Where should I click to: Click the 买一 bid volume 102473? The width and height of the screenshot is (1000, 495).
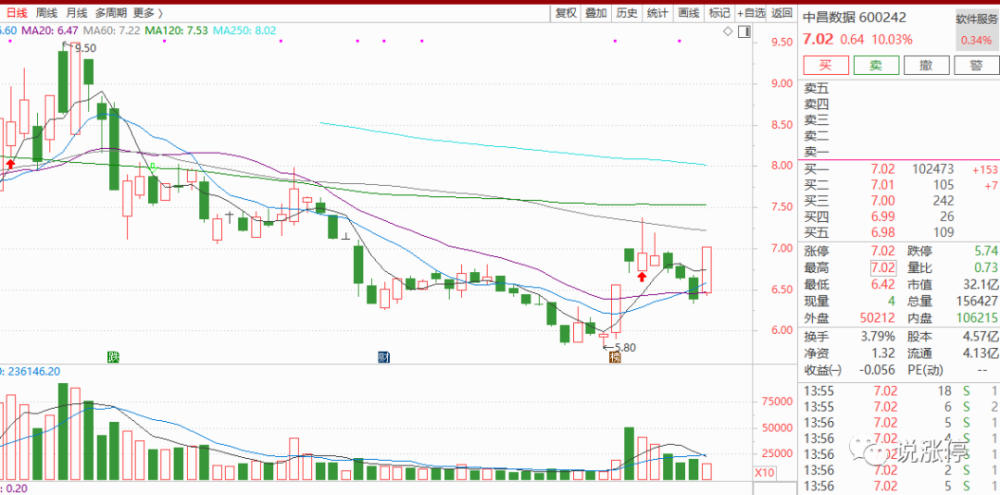[932, 169]
